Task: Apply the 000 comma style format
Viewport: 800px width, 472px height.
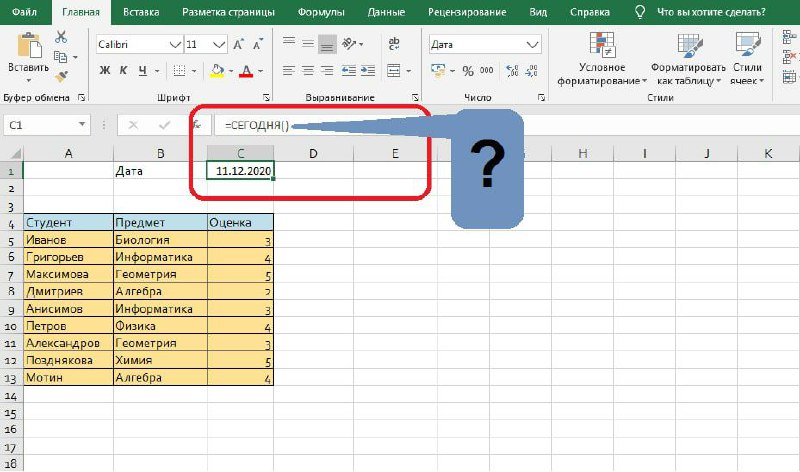Action: (487, 70)
